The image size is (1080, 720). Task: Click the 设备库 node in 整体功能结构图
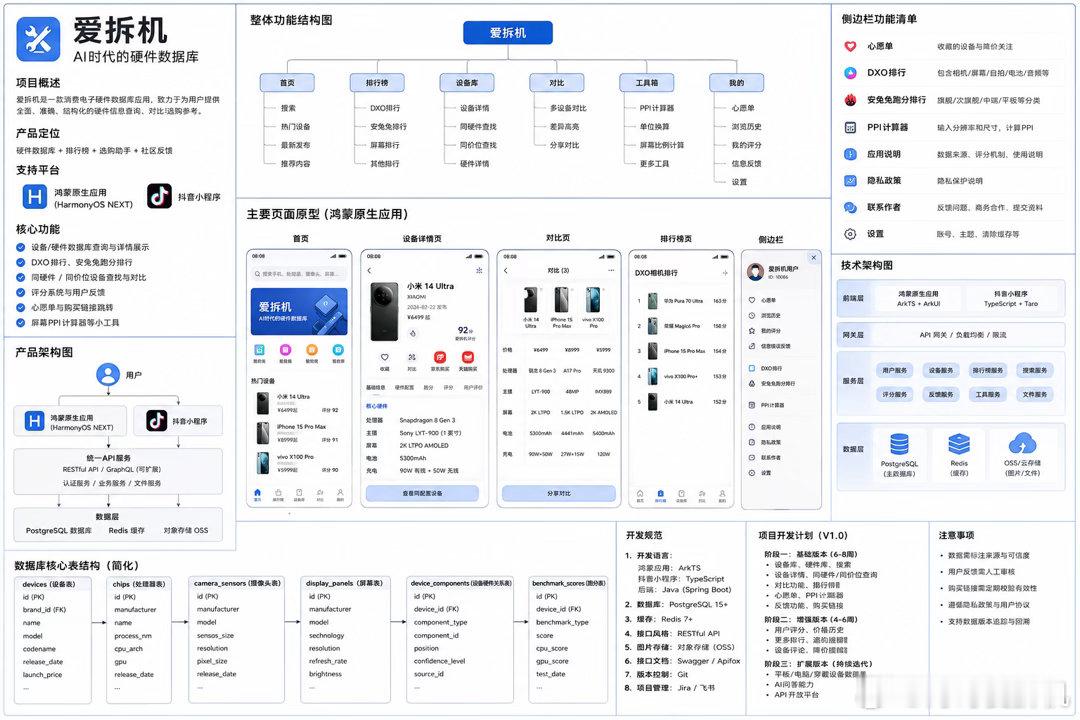coord(467,83)
